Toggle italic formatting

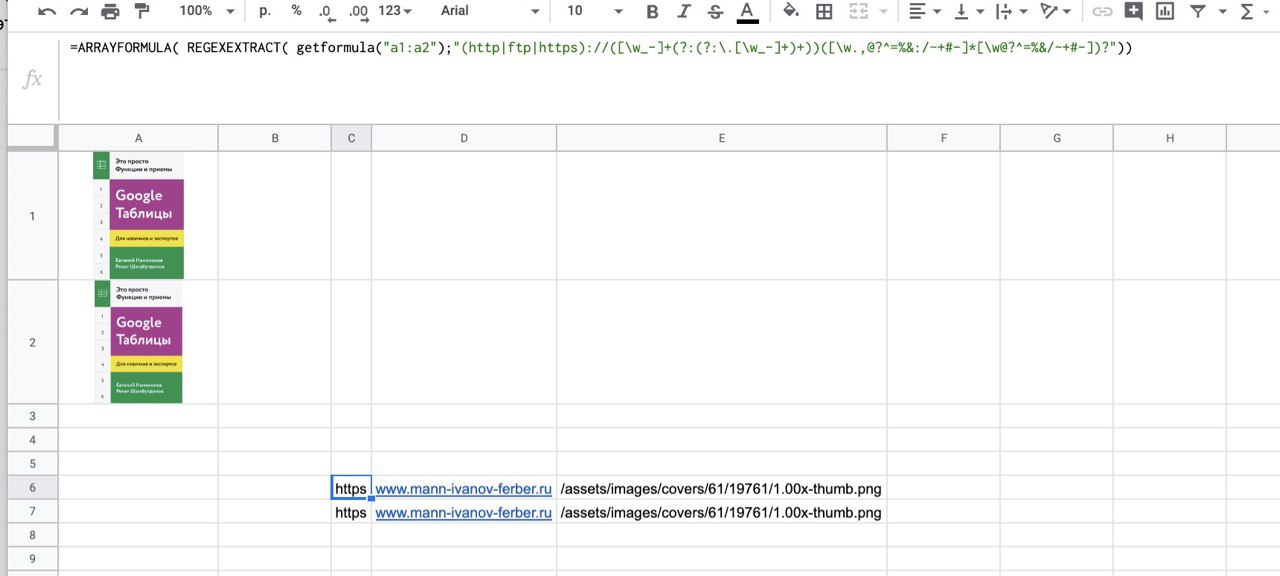[x=684, y=11]
